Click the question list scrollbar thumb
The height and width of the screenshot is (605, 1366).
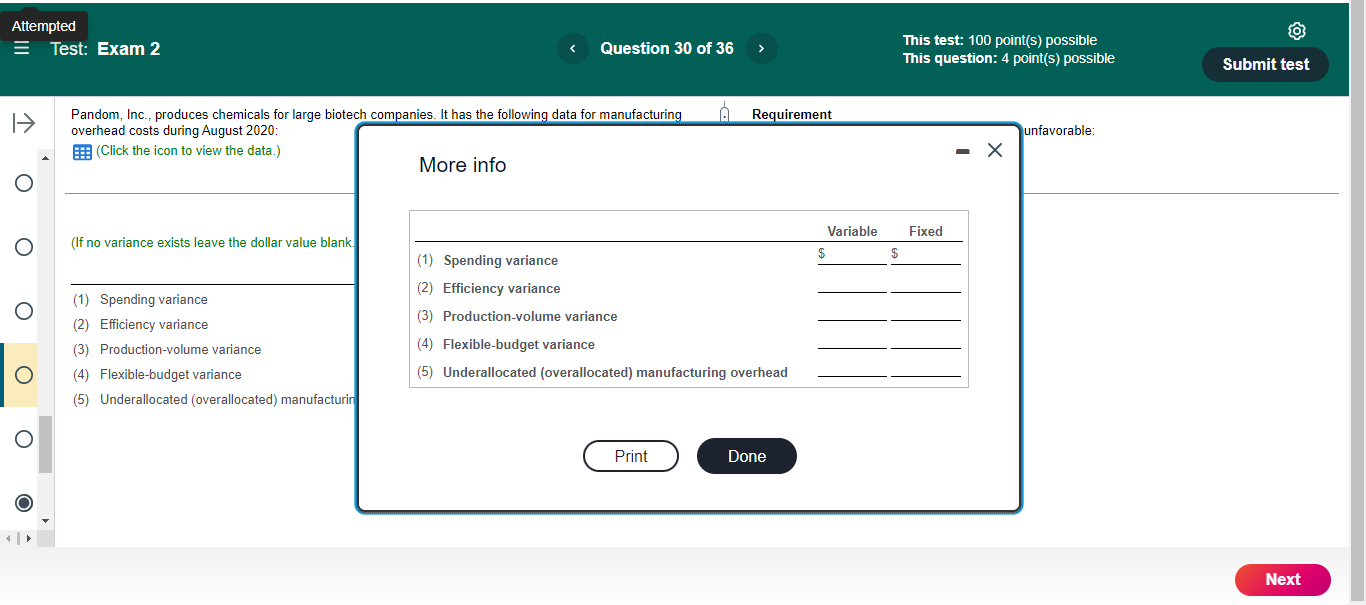tap(42, 440)
